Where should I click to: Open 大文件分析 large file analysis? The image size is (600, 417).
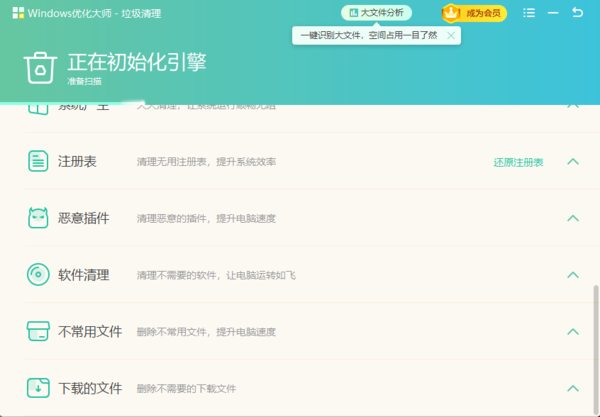pos(377,13)
